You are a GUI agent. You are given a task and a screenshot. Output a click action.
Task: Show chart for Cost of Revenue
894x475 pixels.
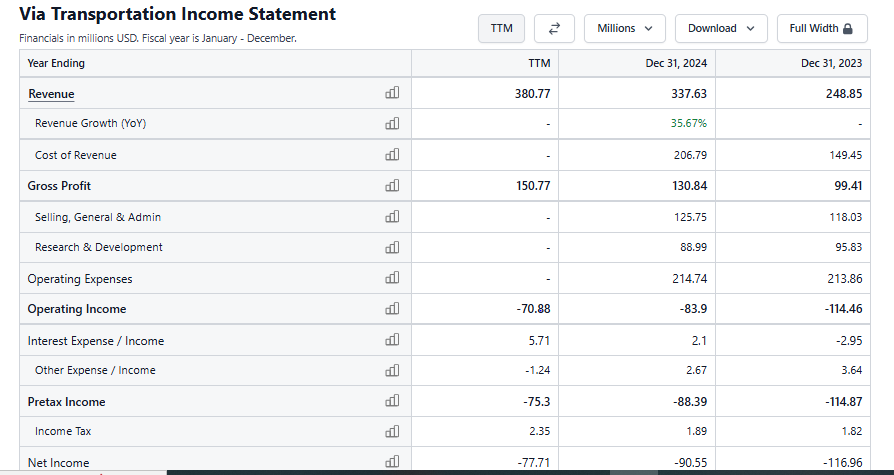pyautogui.click(x=392, y=155)
